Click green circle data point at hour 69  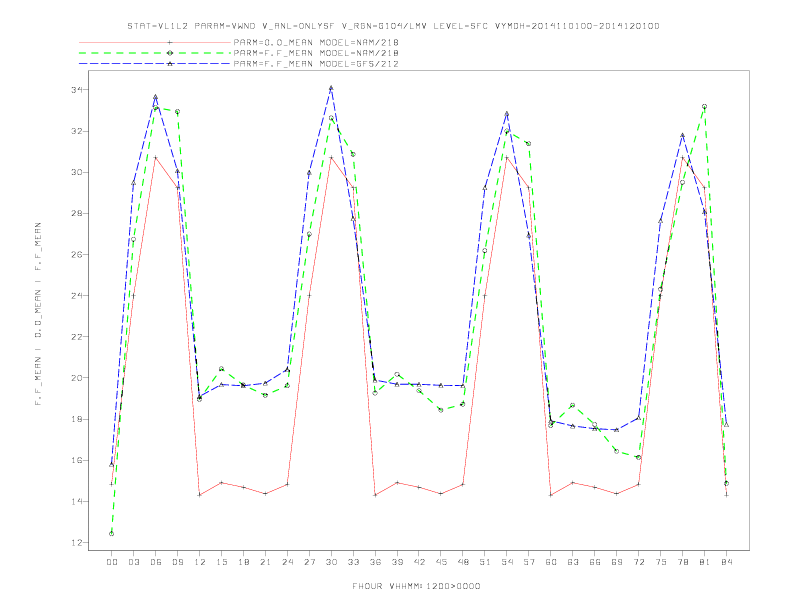(x=617, y=451)
